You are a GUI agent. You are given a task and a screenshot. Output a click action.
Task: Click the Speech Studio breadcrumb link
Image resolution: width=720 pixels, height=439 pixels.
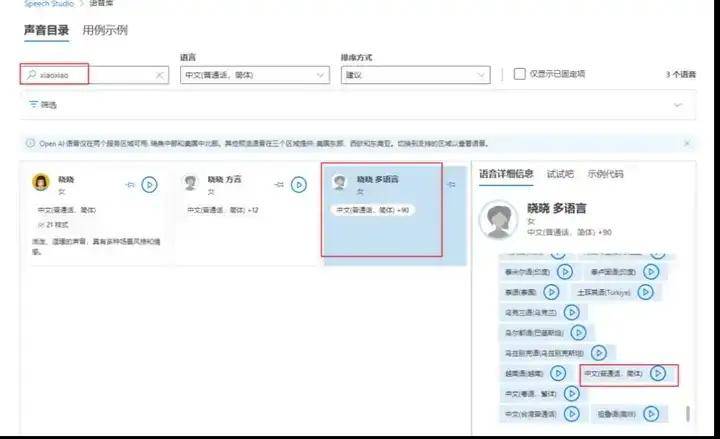(x=48, y=4)
